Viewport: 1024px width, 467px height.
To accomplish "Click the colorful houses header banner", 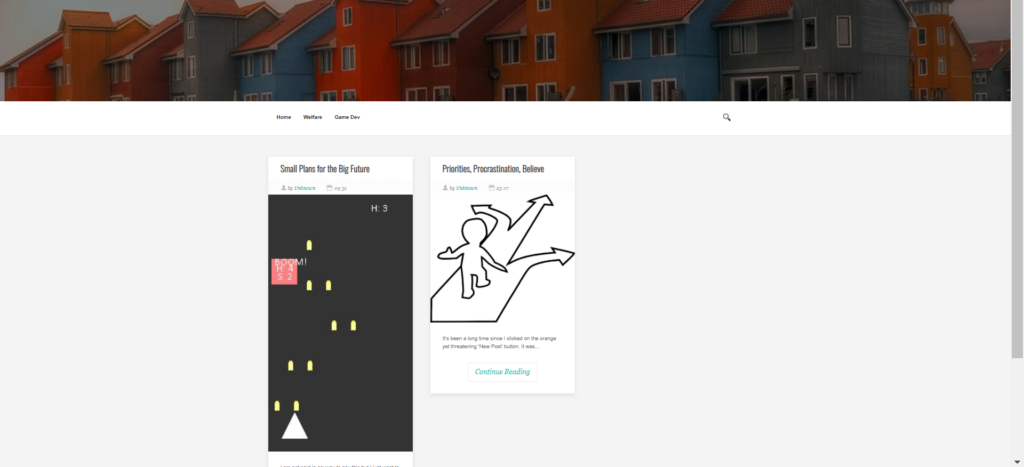I will (505, 50).
